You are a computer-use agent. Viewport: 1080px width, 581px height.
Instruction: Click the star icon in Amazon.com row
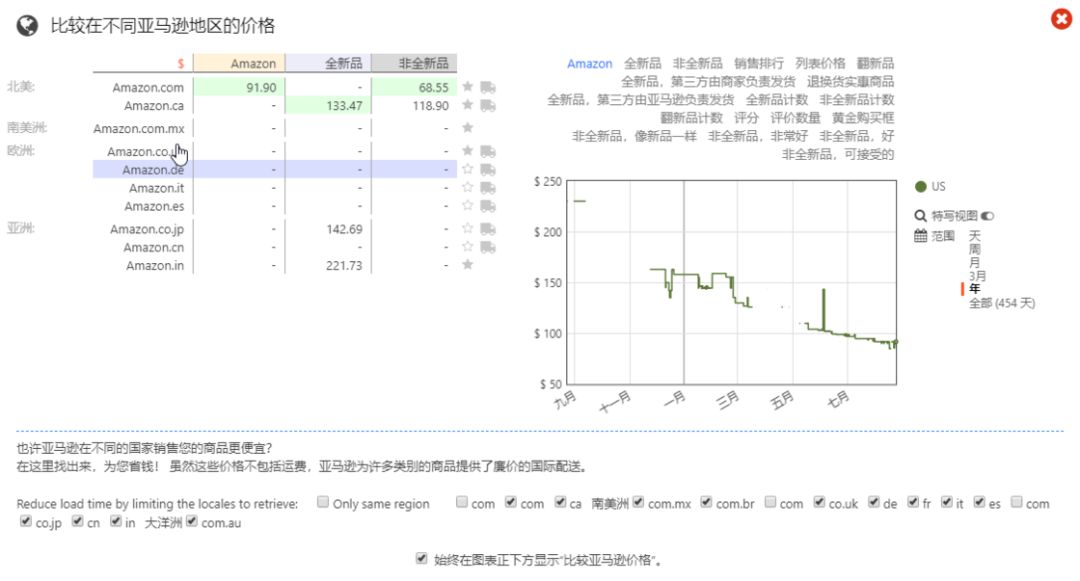(x=468, y=87)
